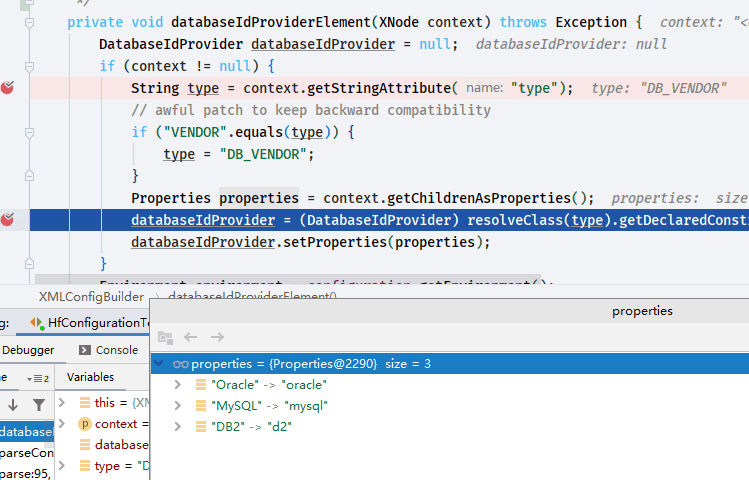Click the down arrow icon in frames panel
This screenshot has height=480, width=749.
13,405
